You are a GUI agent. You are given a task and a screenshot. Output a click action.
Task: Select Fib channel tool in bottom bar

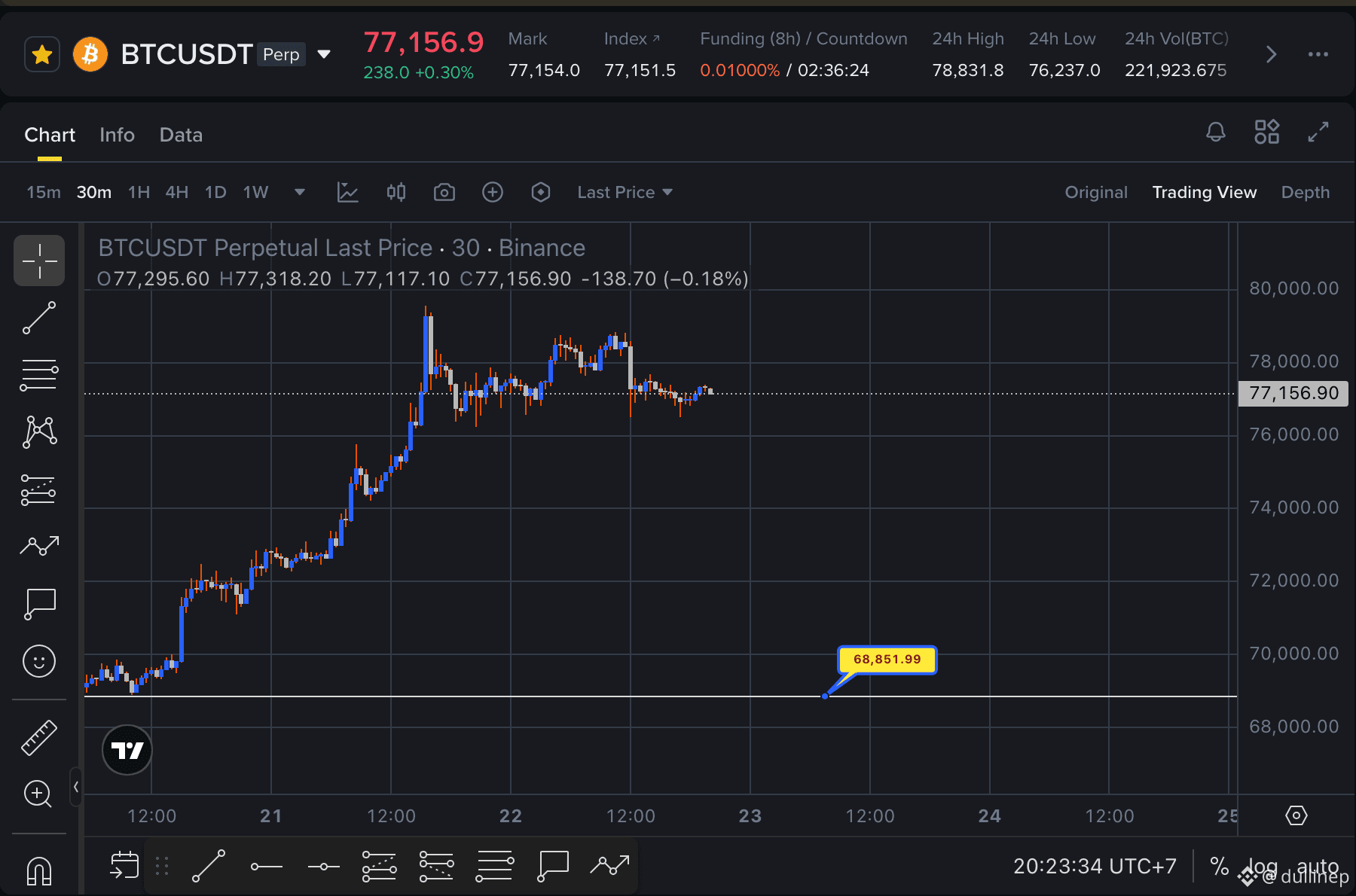click(436, 866)
